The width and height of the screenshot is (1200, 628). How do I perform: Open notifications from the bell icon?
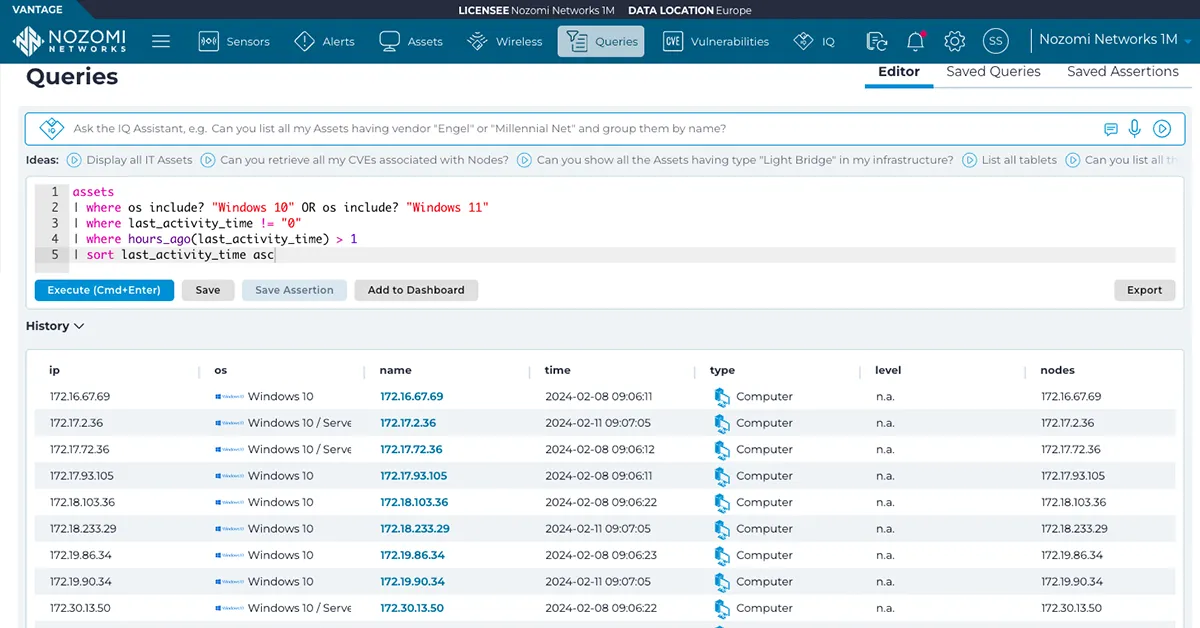[x=915, y=41]
